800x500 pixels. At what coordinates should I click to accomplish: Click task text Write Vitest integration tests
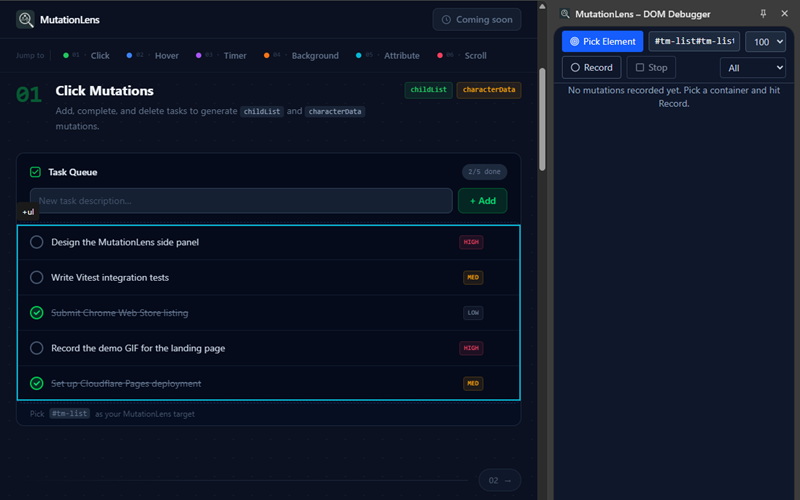tap(110, 278)
